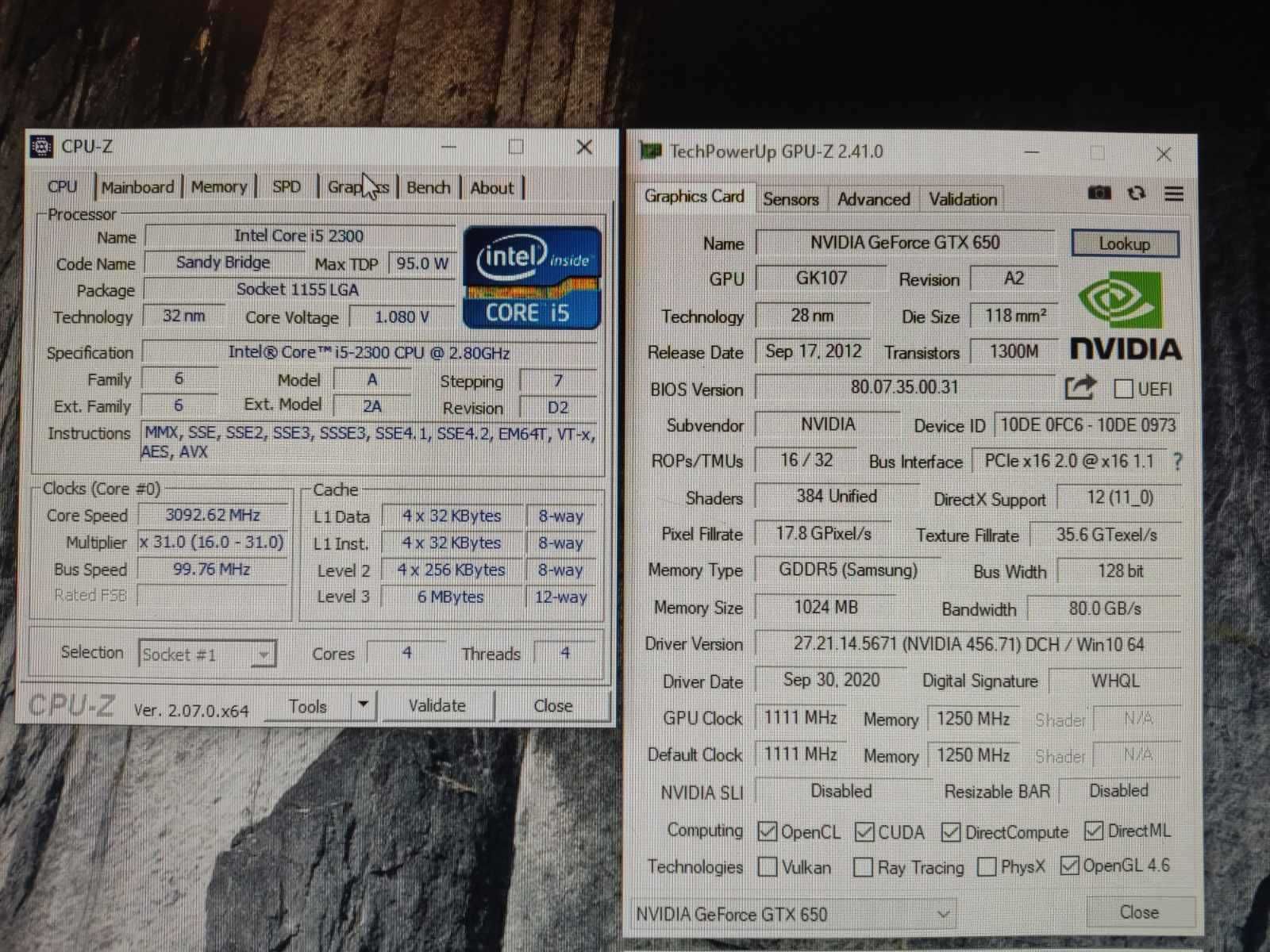Open the Graphics tab in CPU-Z
The image size is (1270, 952).
point(358,187)
